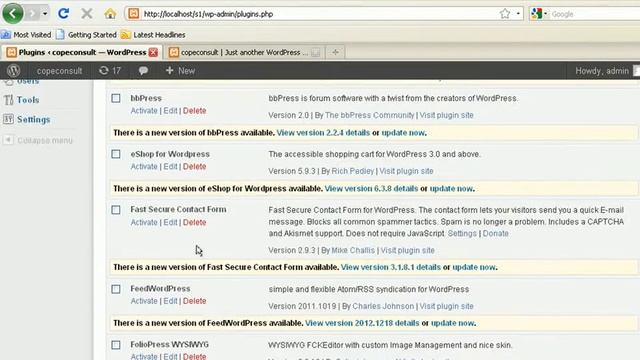Image resolution: width=640 pixels, height=360 pixels.
Task: Check the FeedWordPress plugin checkbox
Action: 116,289
